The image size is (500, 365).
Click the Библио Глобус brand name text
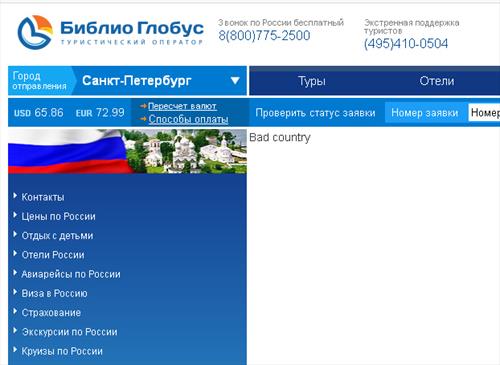[x=132, y=28]
